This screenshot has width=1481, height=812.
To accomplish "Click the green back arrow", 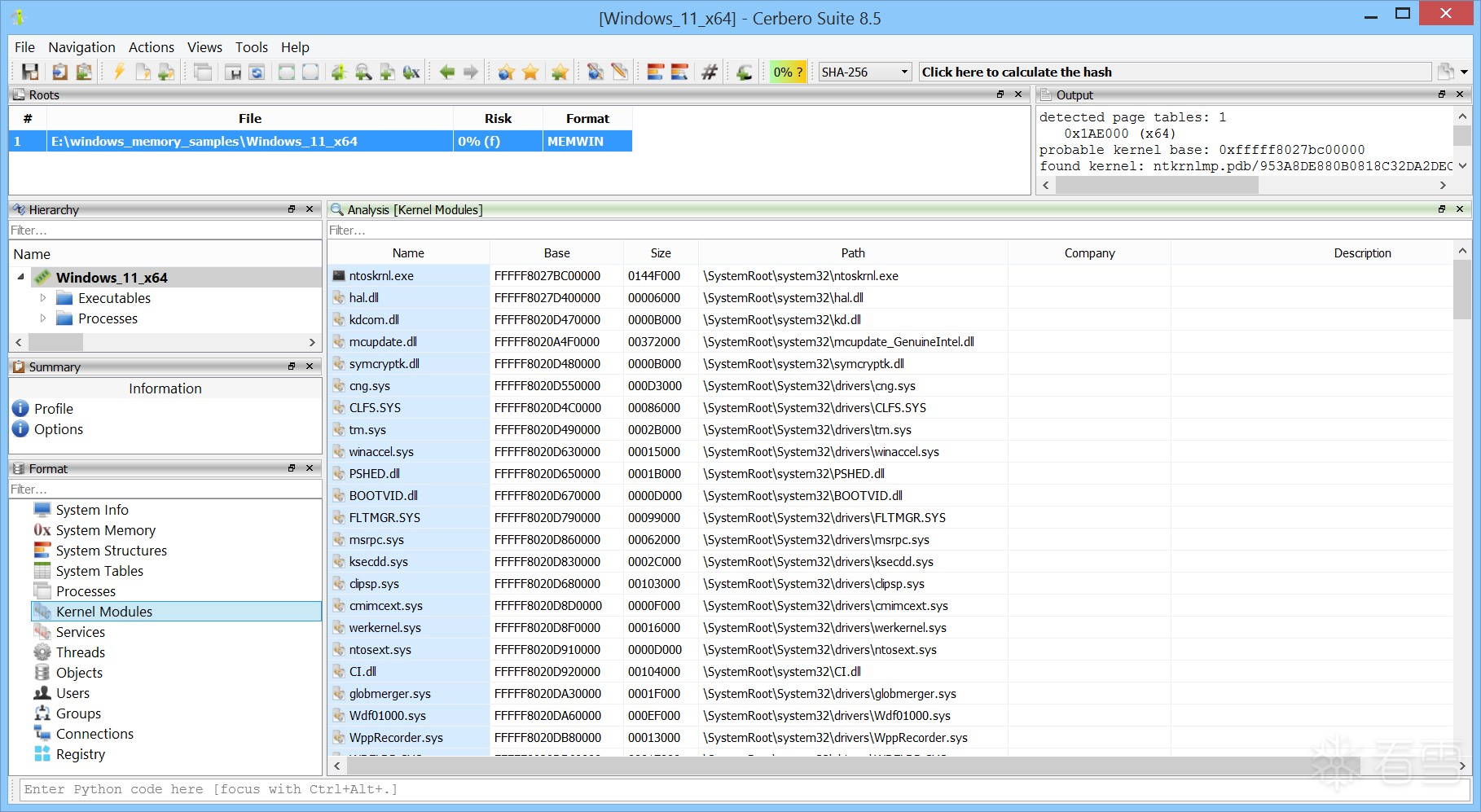I will tap(447, 72).
